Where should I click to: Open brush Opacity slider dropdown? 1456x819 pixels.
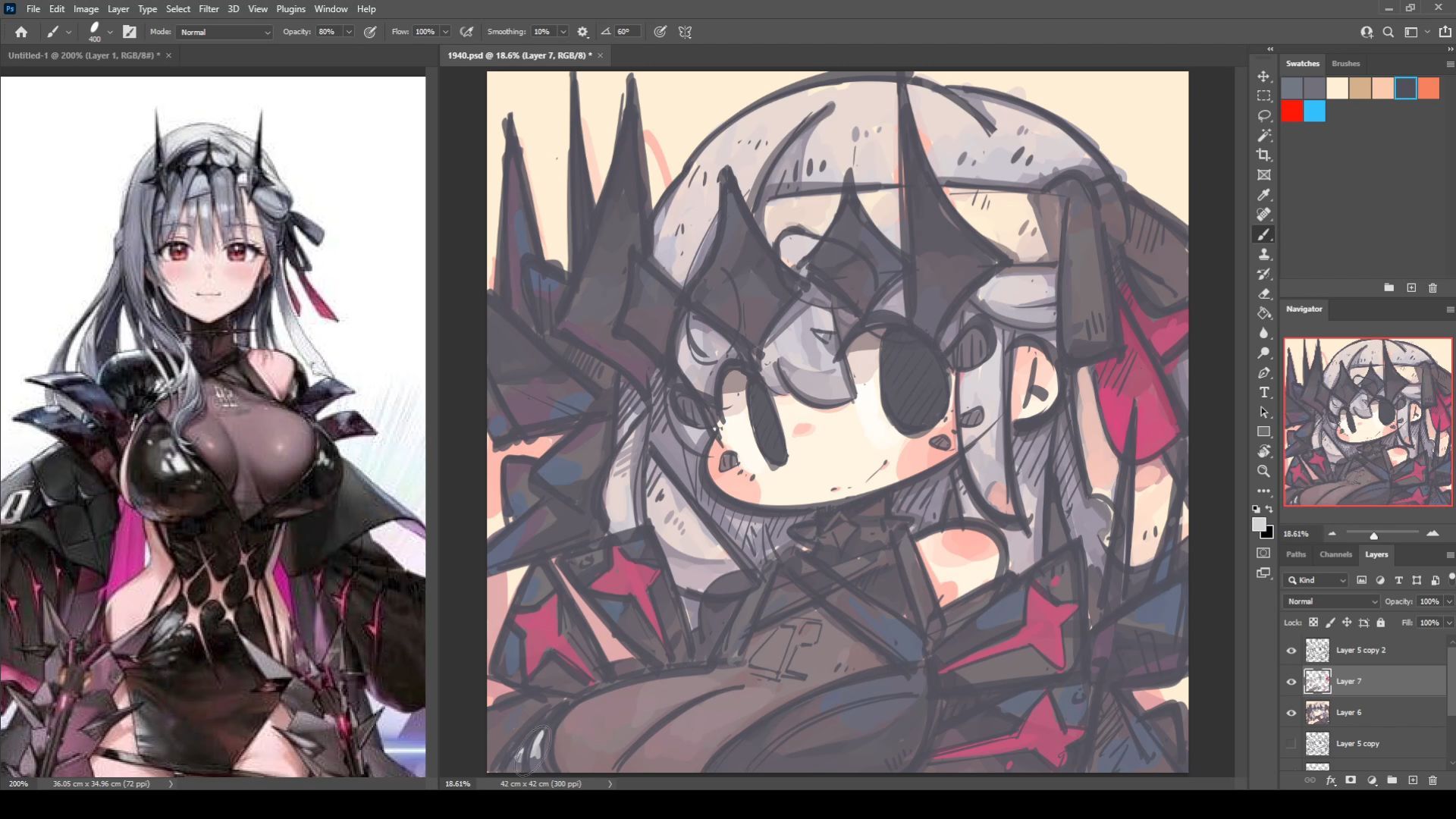[x=349, y=32]
